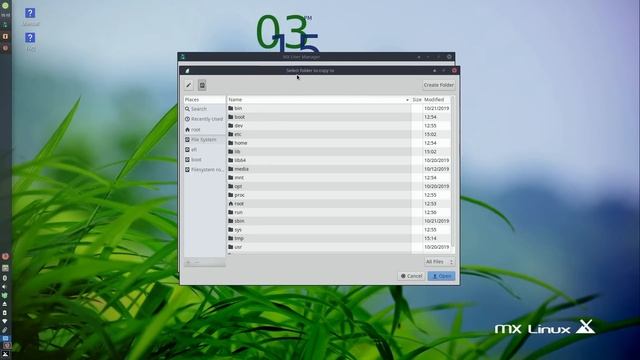Click the Size column header
The width and height of the screenshot is (640, 360).
(x=417, y=100)
